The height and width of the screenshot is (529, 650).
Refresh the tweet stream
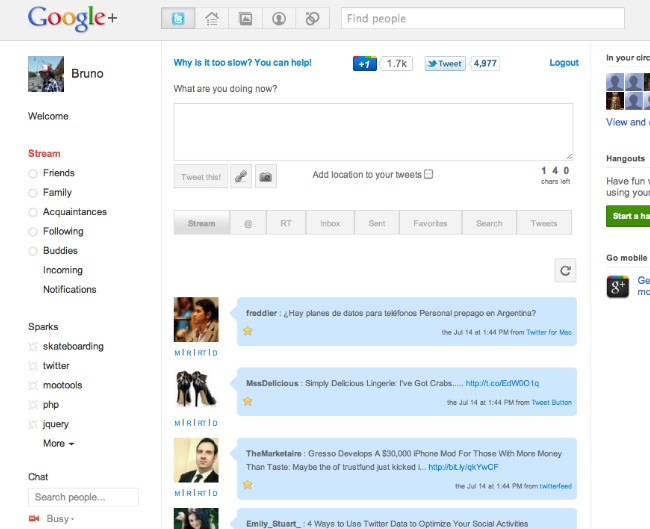coord(565,271)
